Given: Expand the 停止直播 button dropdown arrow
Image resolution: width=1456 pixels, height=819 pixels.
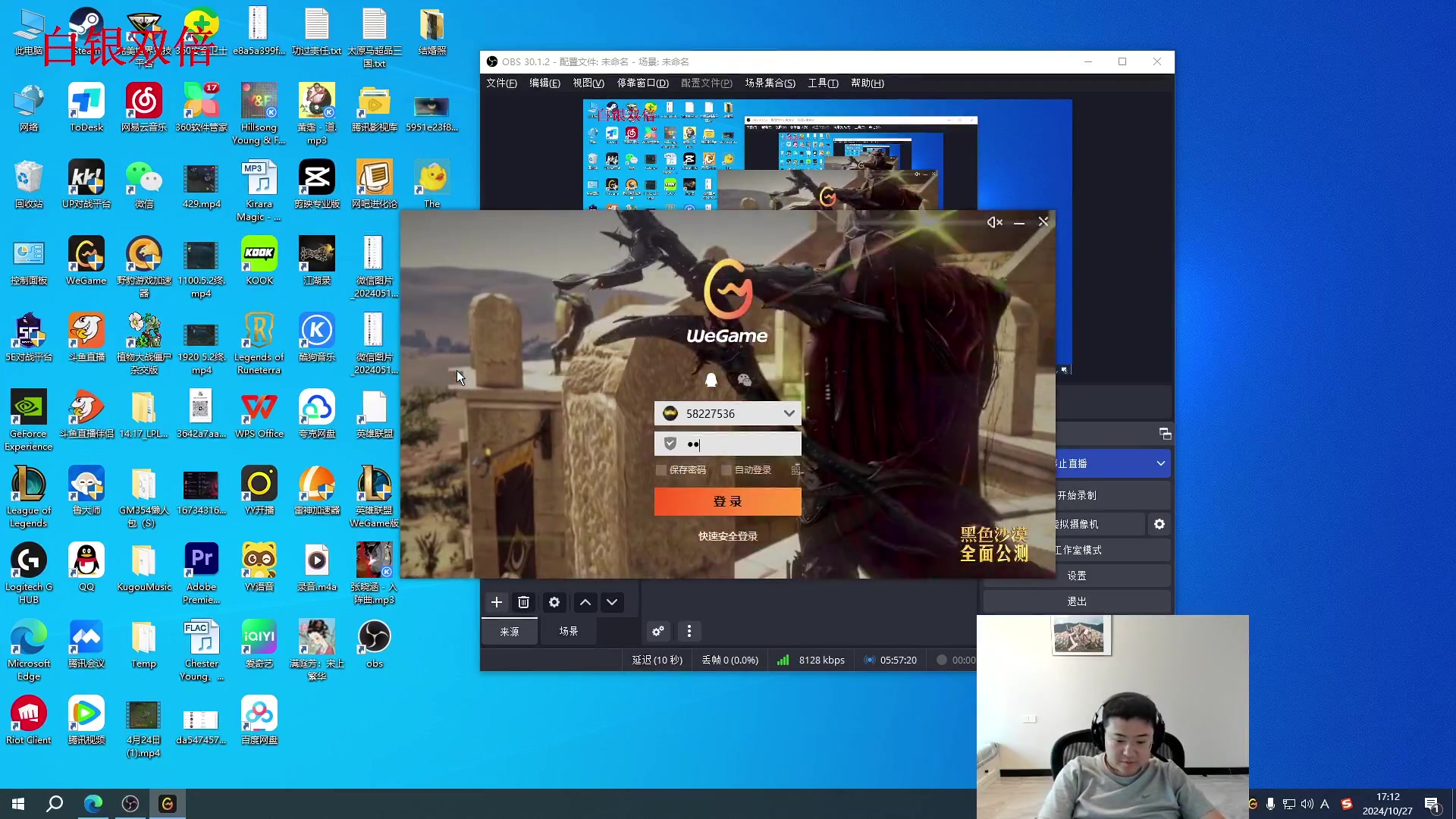Looking at the screenshot, I should click(x=1160, y=463).
